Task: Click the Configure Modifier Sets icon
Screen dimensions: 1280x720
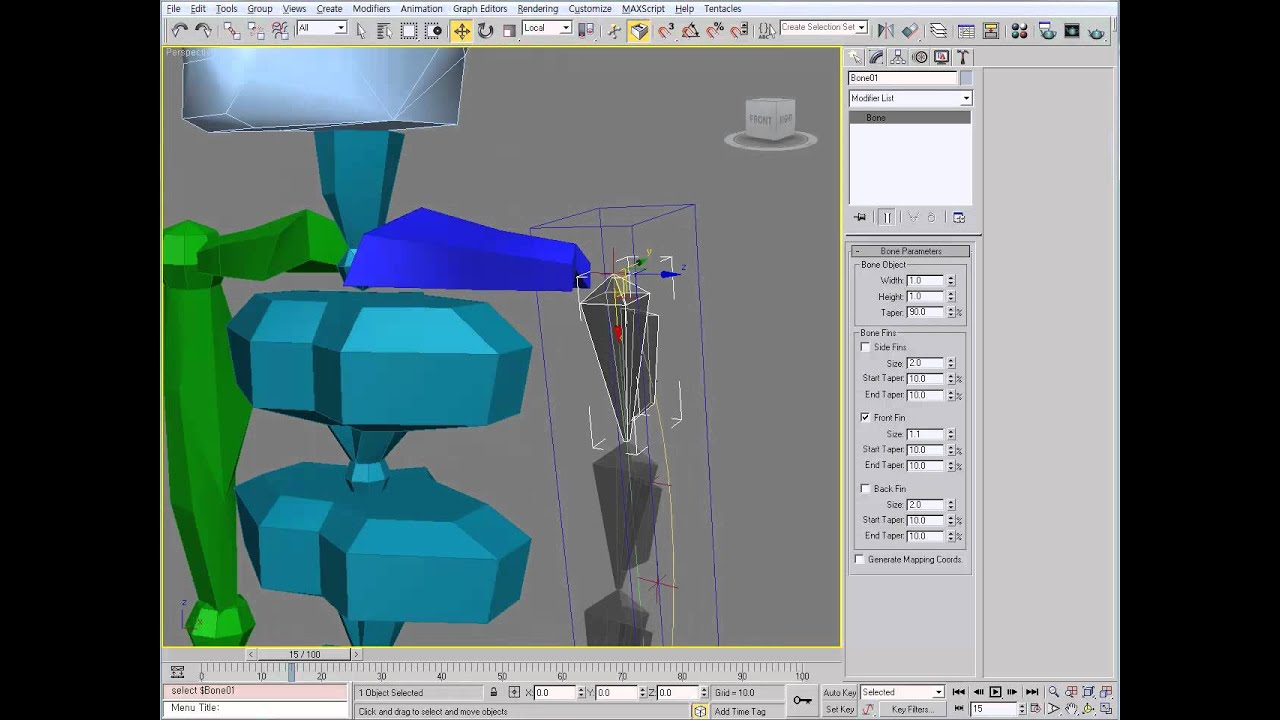Action: [958, 217]
